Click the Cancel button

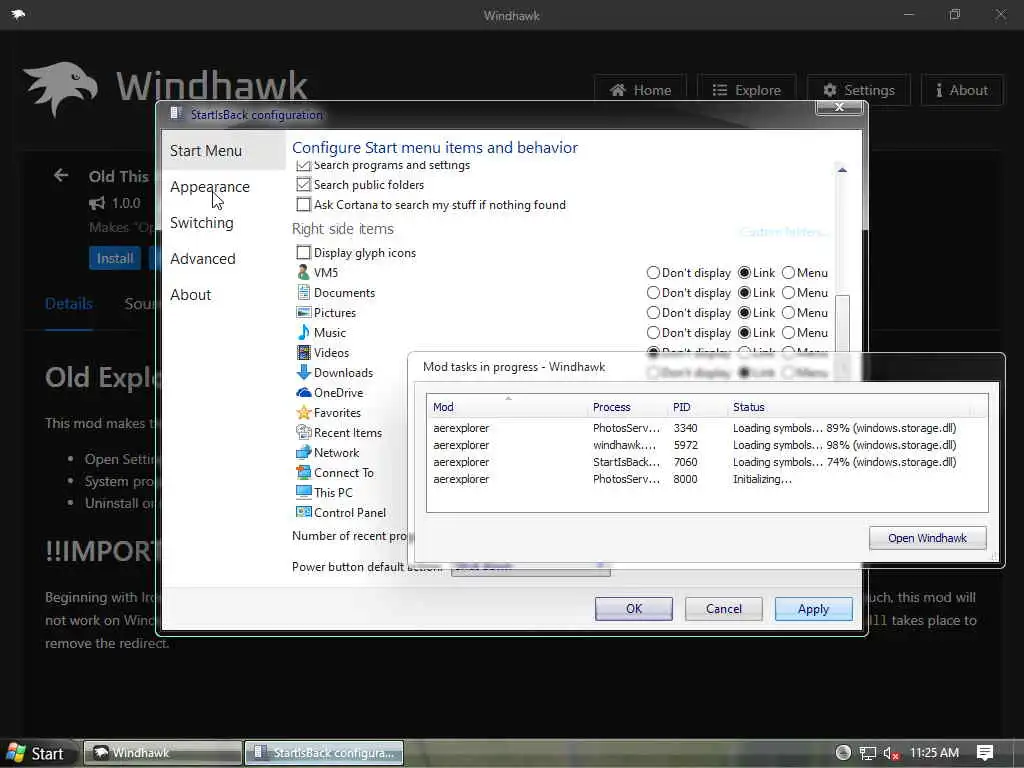[x=724, y=609]
